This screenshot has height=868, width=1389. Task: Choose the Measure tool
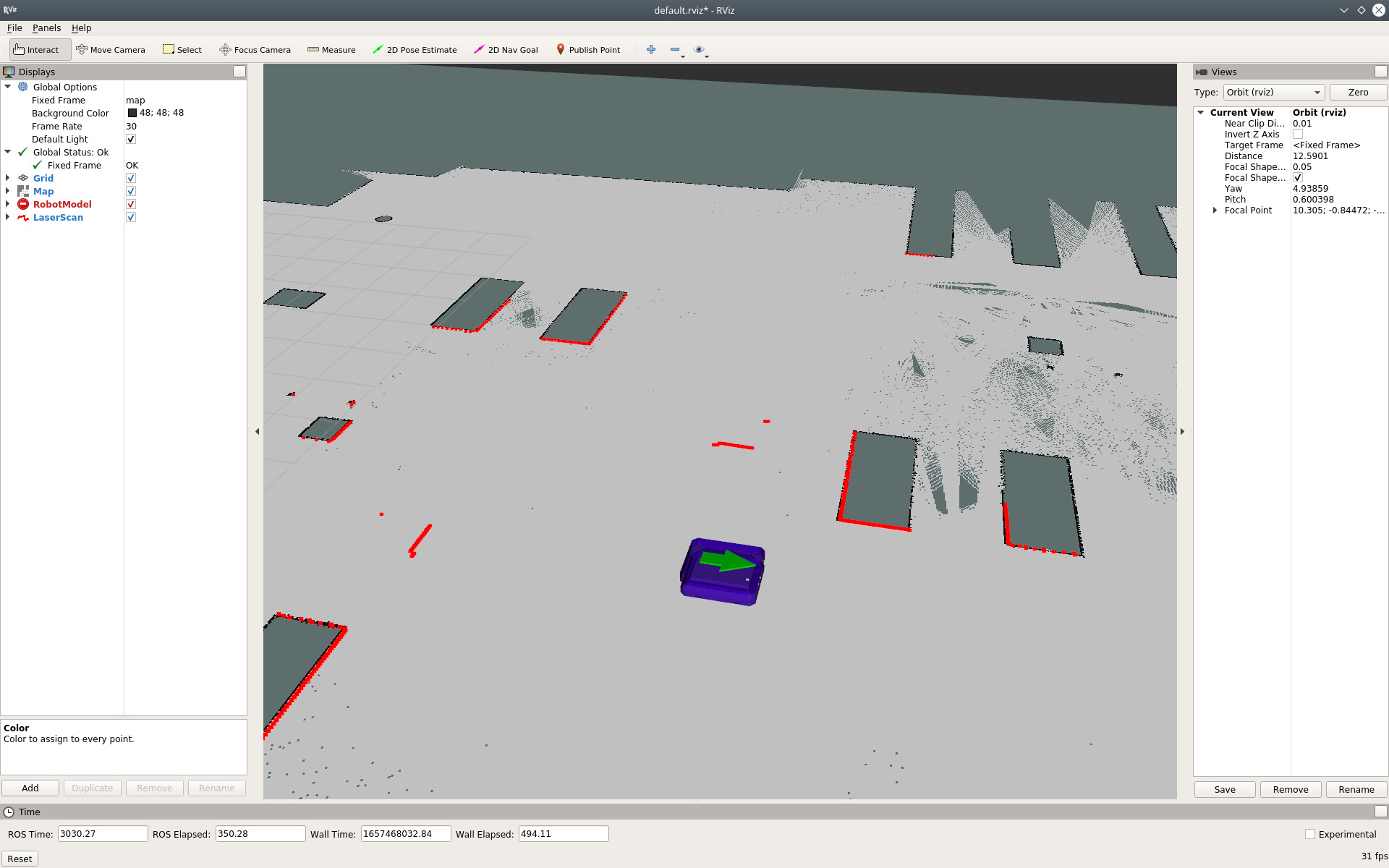point(331,50)
